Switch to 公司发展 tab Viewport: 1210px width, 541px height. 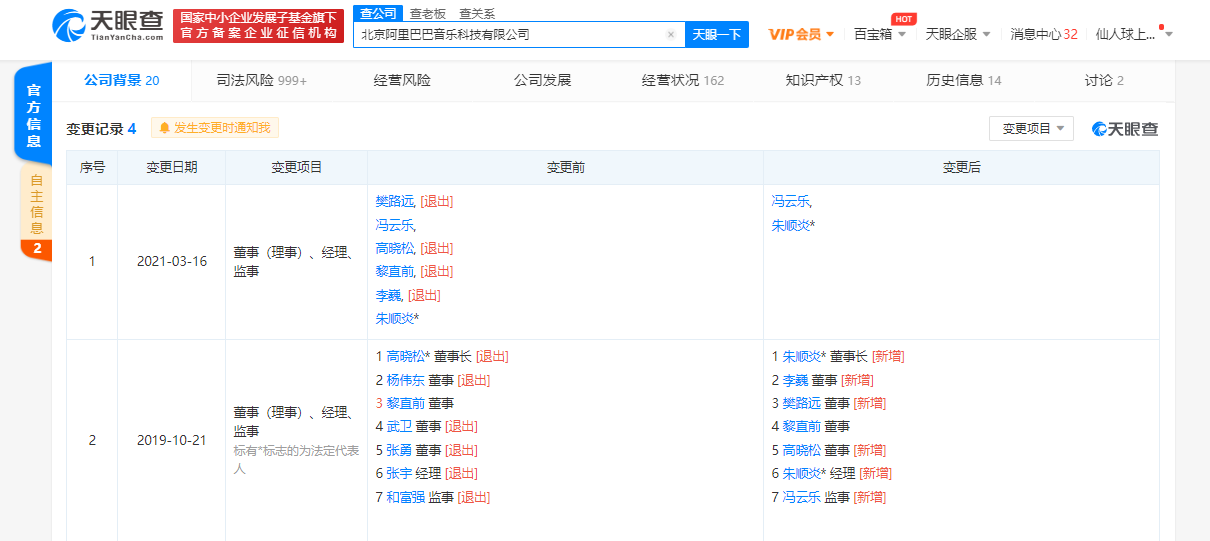542,80
